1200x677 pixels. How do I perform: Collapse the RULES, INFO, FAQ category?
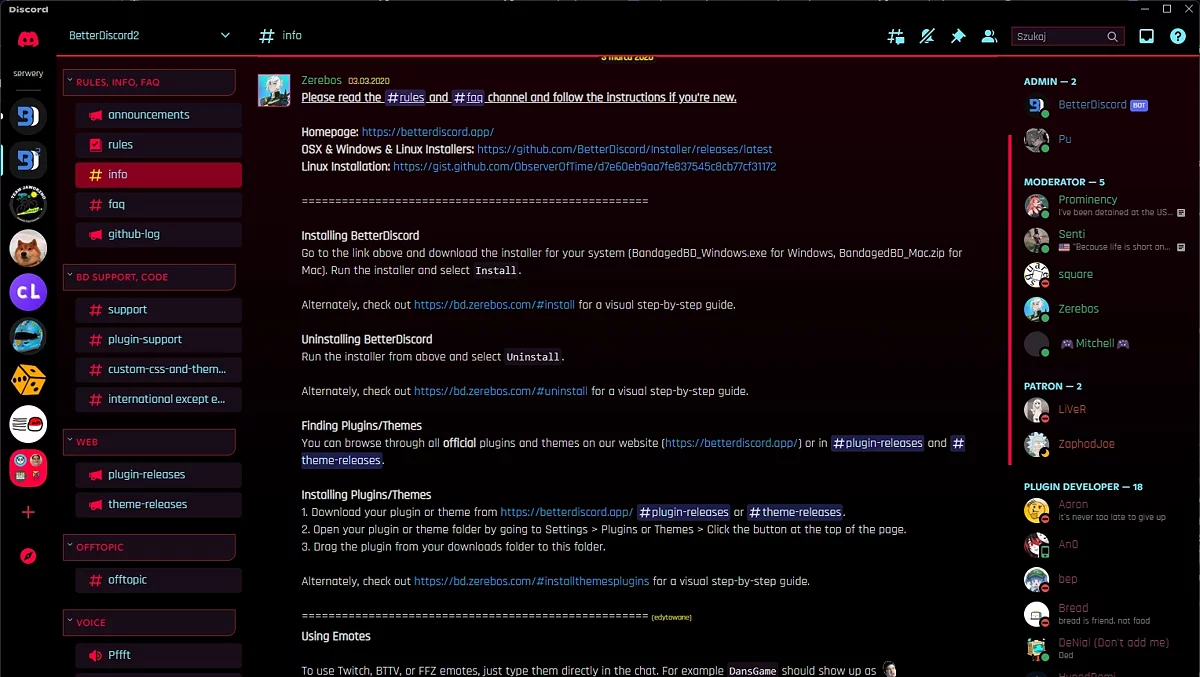click(148, 82)
